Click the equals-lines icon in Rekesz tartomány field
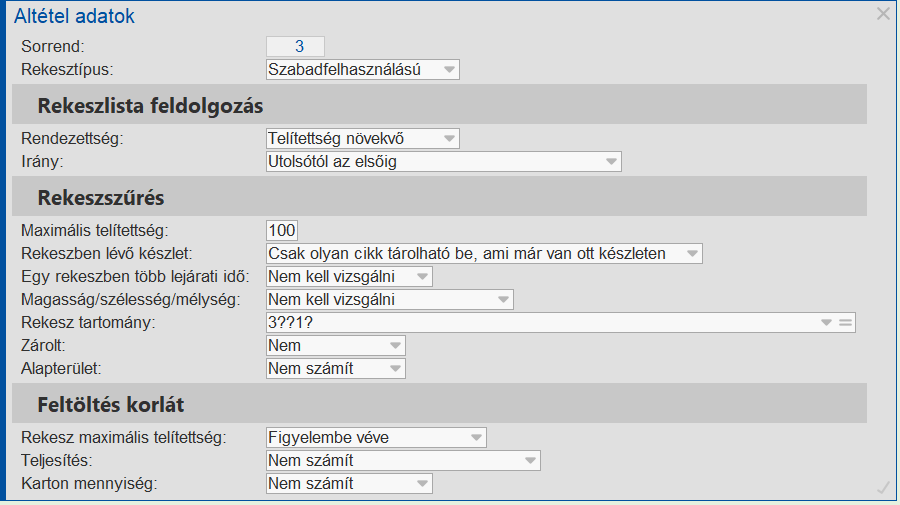The width and height of the screenshot is (900, 505). click(x=845, y=323)
